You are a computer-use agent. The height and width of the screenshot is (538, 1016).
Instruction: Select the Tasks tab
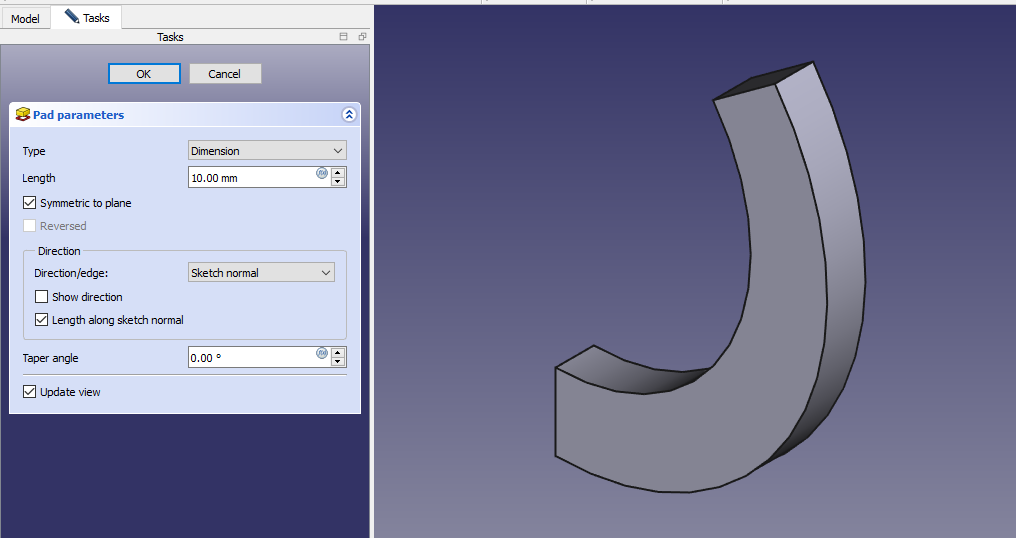pyautogui.click(x=87, y=18)
